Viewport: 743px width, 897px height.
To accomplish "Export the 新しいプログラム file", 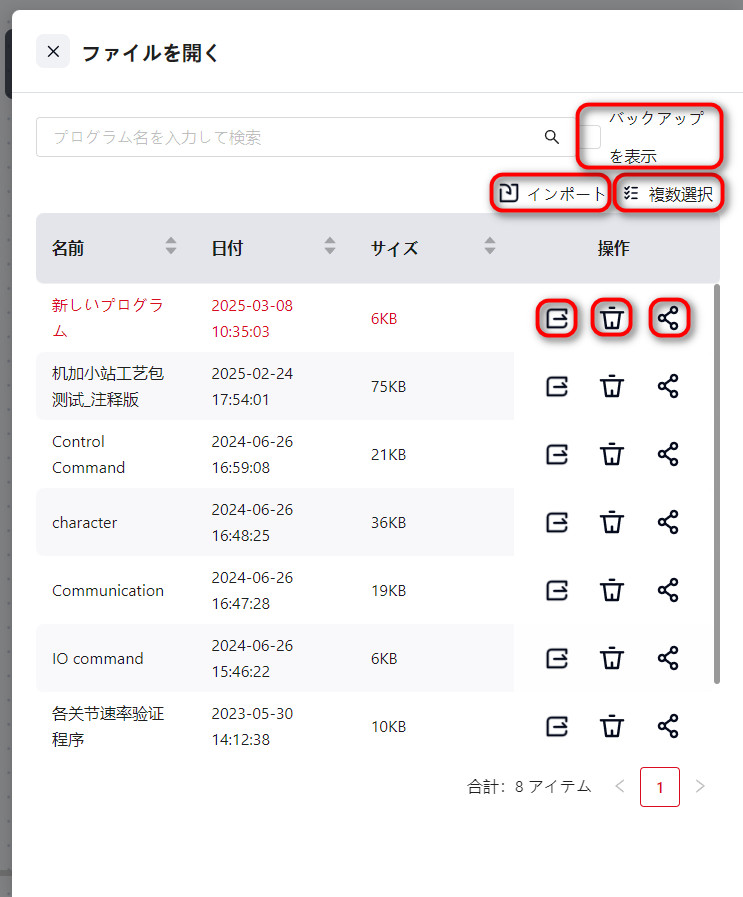I will 557,319.
